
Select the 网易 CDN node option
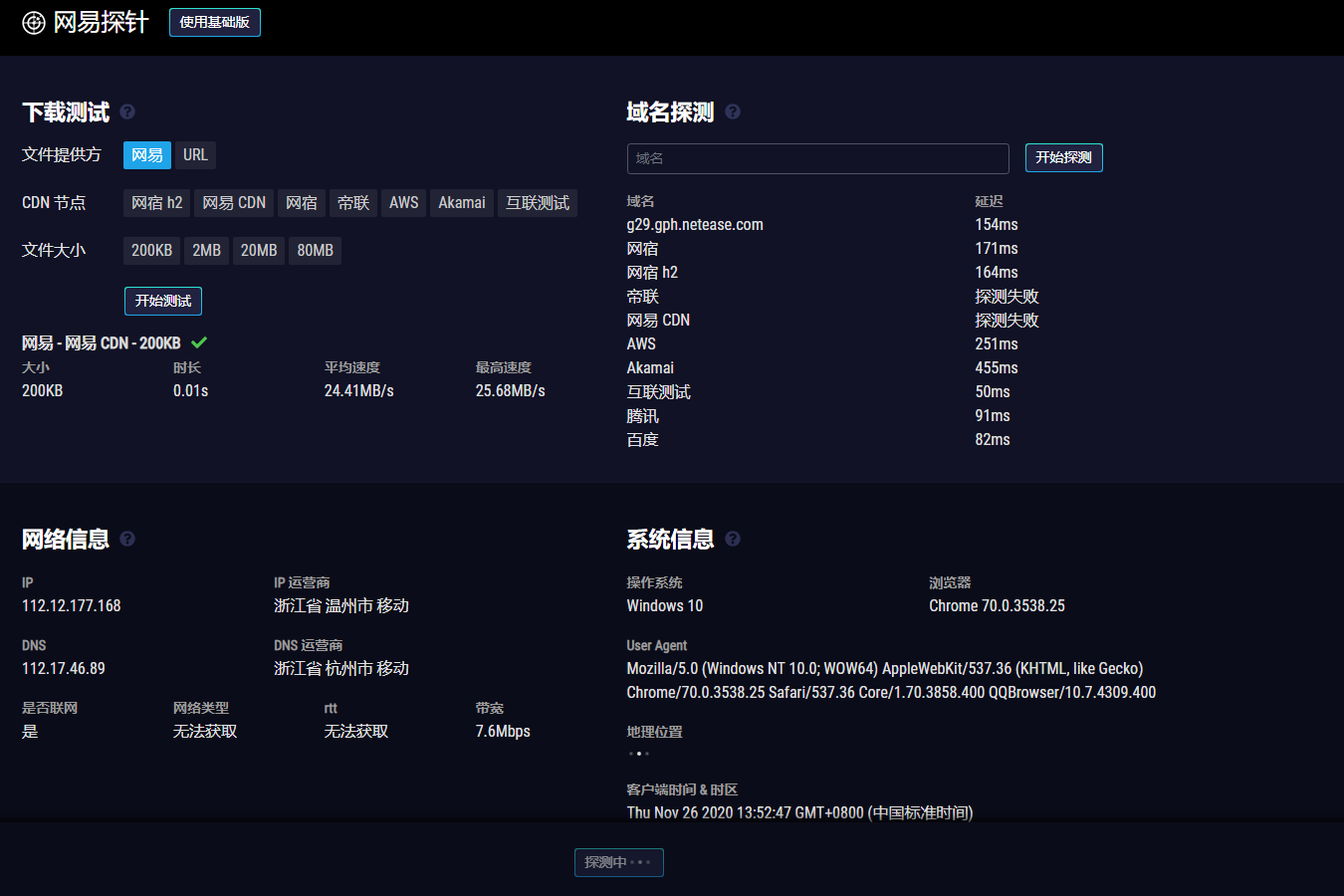(234, 203)
